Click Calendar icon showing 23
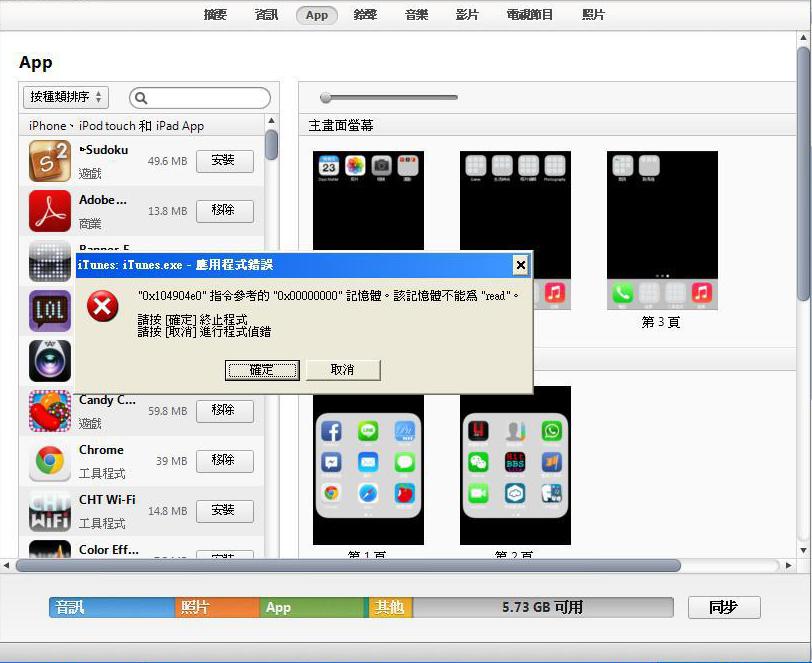812x663 pixels. coord(329,166)
